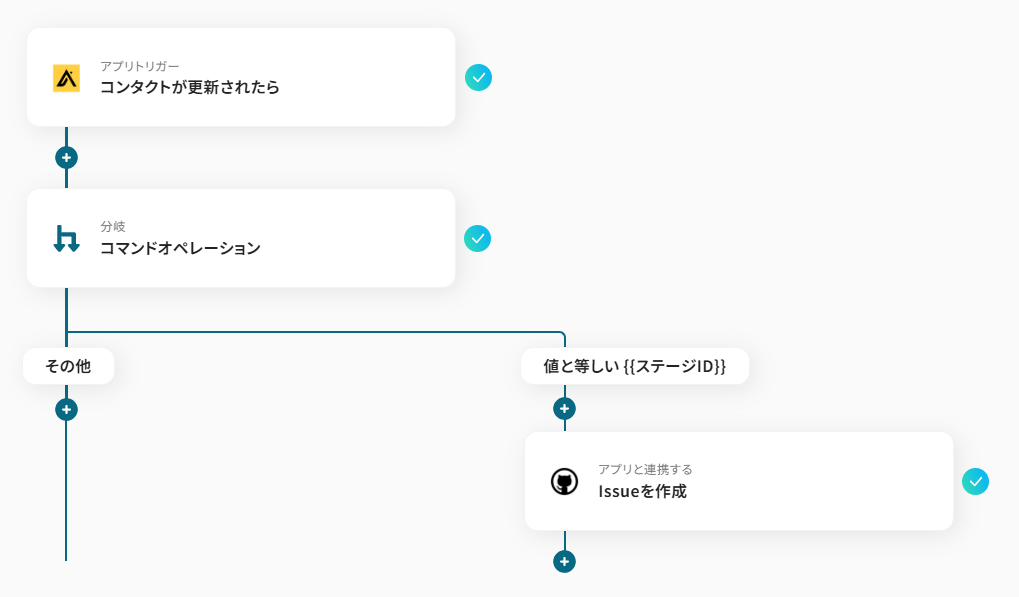
Task: Click the アプリと連携する label on the Issue card
Action: tap(647, 467)
